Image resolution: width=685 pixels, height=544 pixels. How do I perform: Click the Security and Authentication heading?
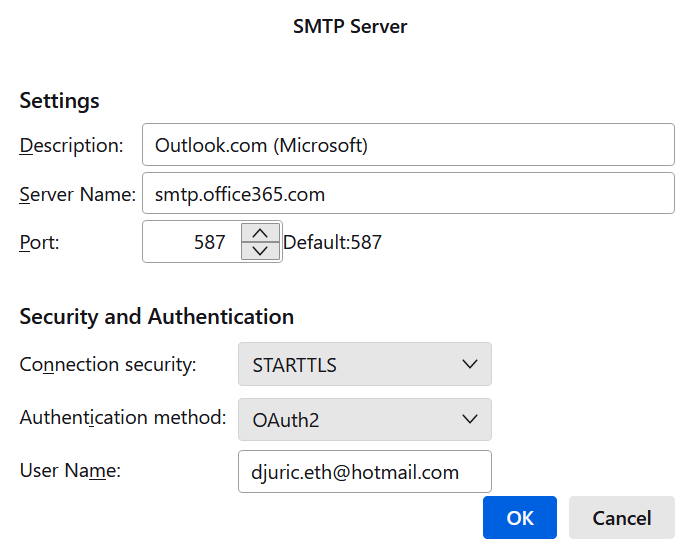pos(156,317)
